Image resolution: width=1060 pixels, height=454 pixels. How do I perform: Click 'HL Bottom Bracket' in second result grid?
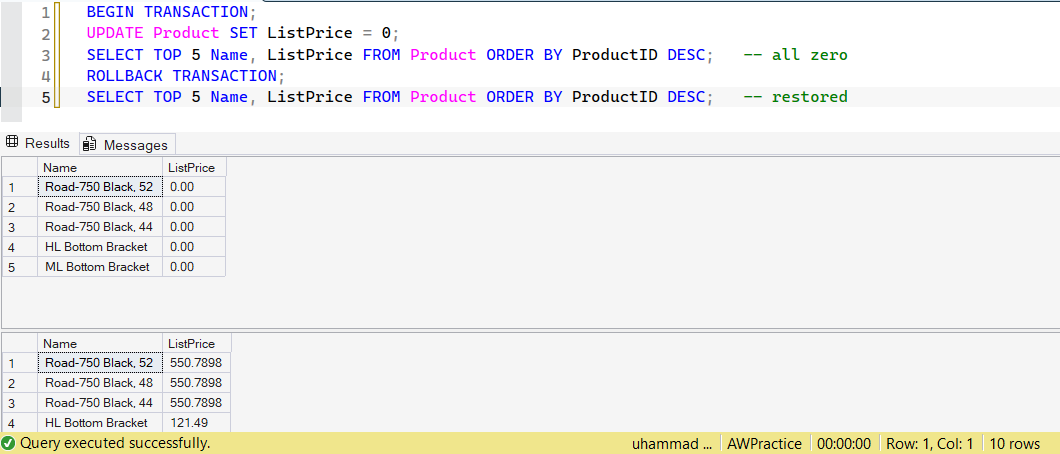[100, 423]
